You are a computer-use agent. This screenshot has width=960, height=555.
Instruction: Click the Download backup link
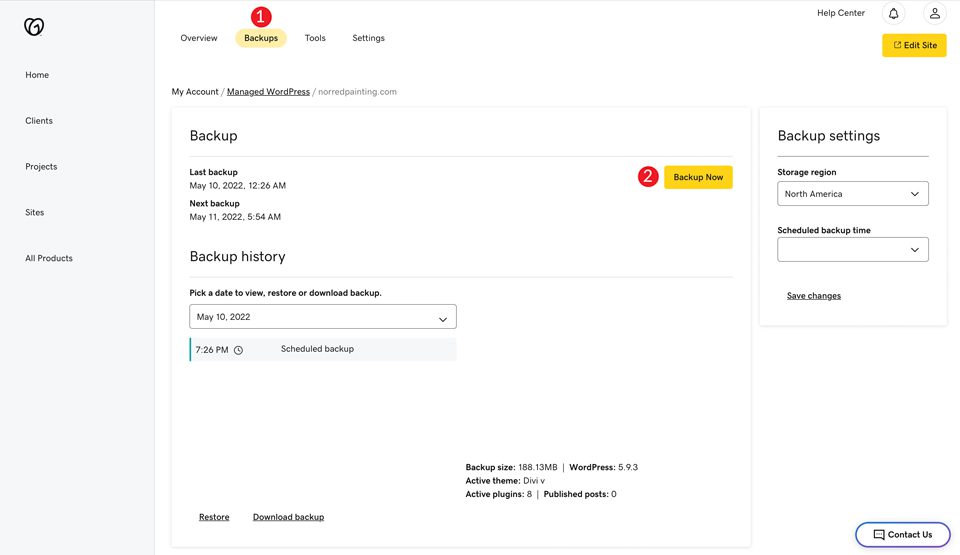(288, 517)
